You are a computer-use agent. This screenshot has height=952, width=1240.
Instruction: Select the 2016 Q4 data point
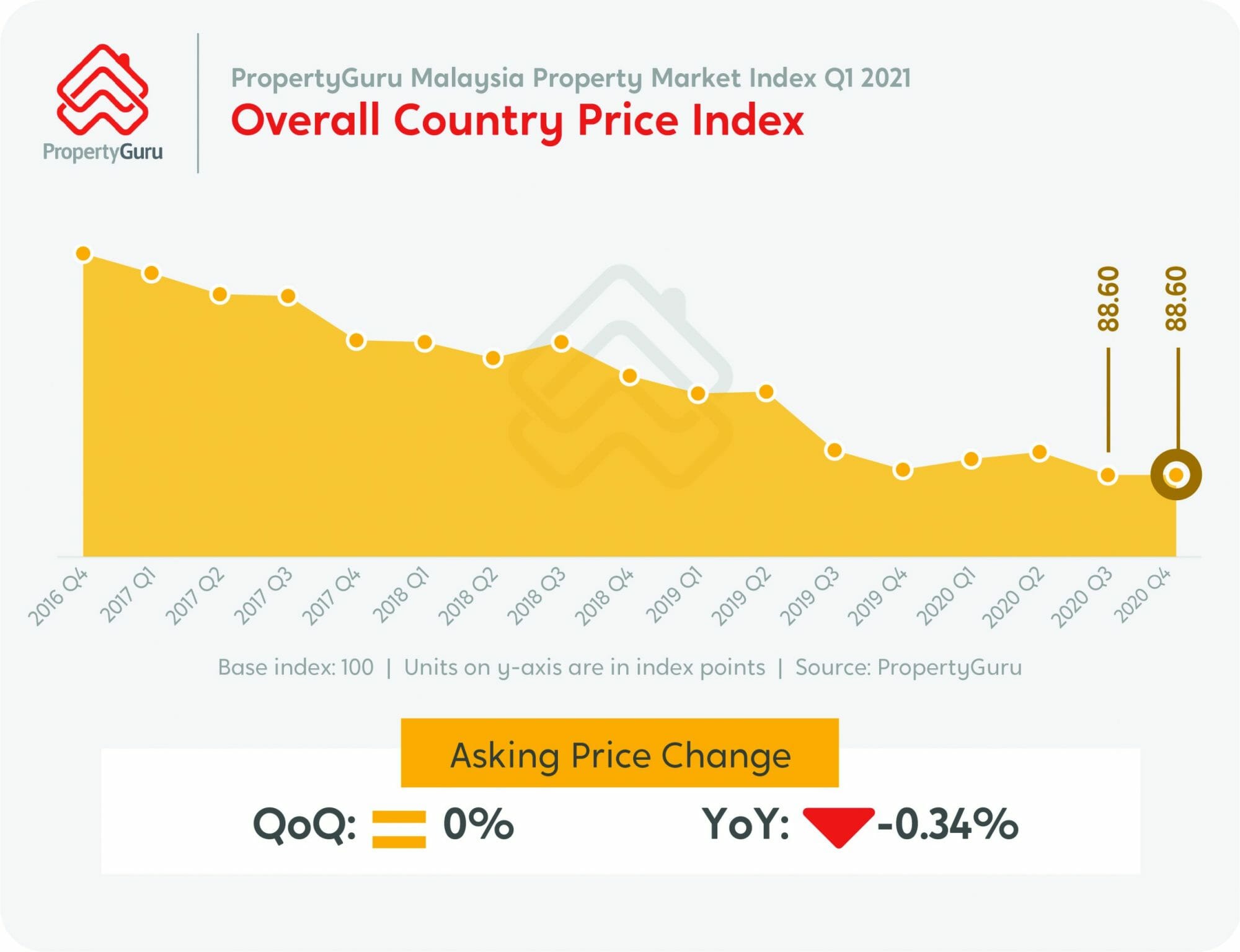(x=83, y=253)
